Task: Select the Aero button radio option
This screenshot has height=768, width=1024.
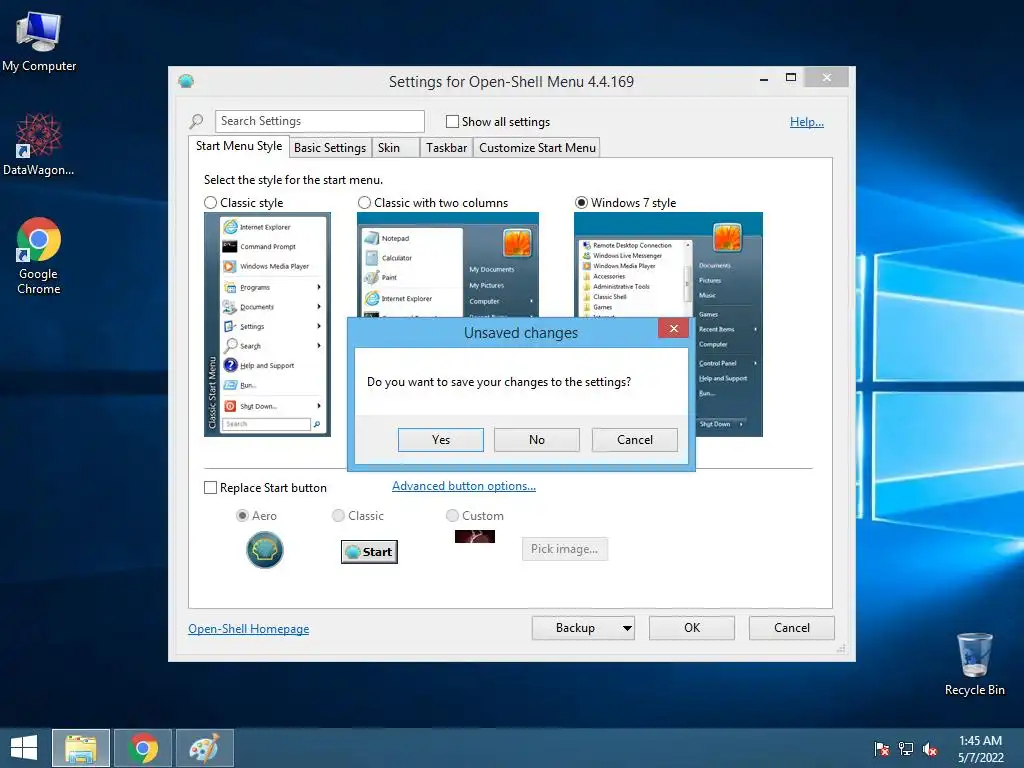Action: coord(242,516)
